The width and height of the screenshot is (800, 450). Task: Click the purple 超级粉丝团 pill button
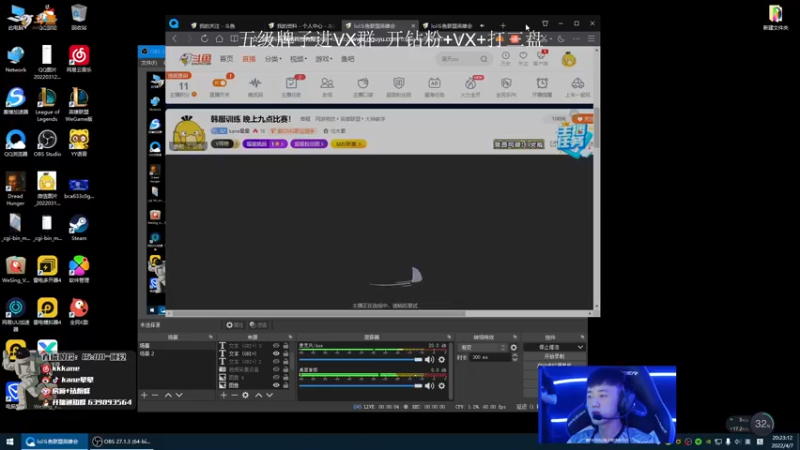[x=309, y=144]
